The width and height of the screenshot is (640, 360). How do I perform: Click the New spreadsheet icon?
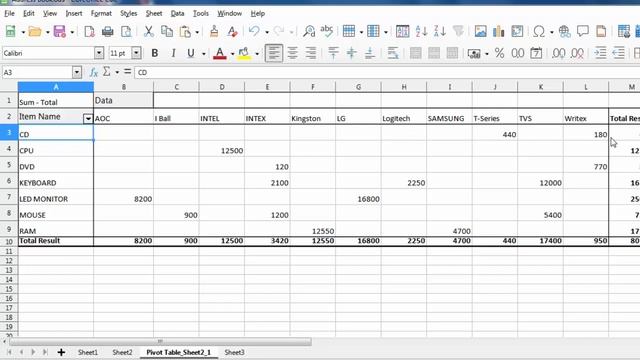pos(10,31)
